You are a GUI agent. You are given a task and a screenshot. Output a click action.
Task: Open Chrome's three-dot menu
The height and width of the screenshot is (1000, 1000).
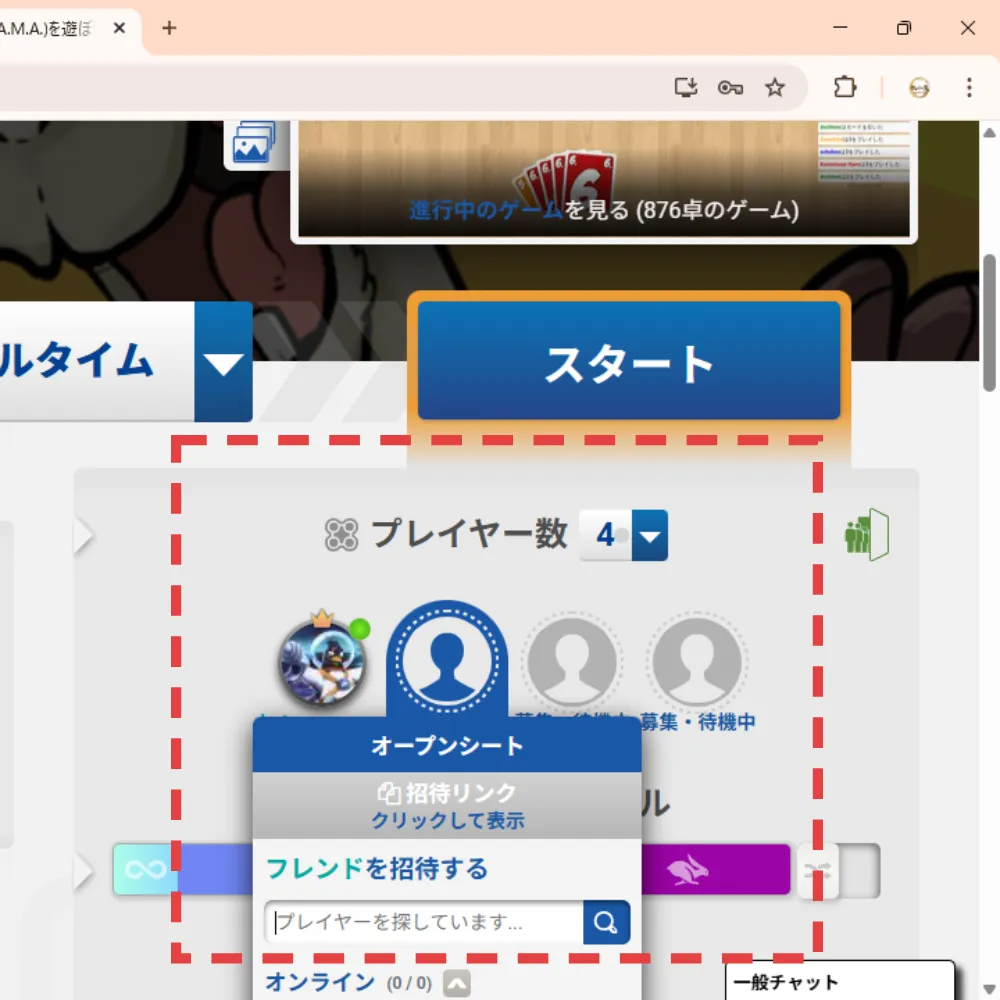click(969, 88)
